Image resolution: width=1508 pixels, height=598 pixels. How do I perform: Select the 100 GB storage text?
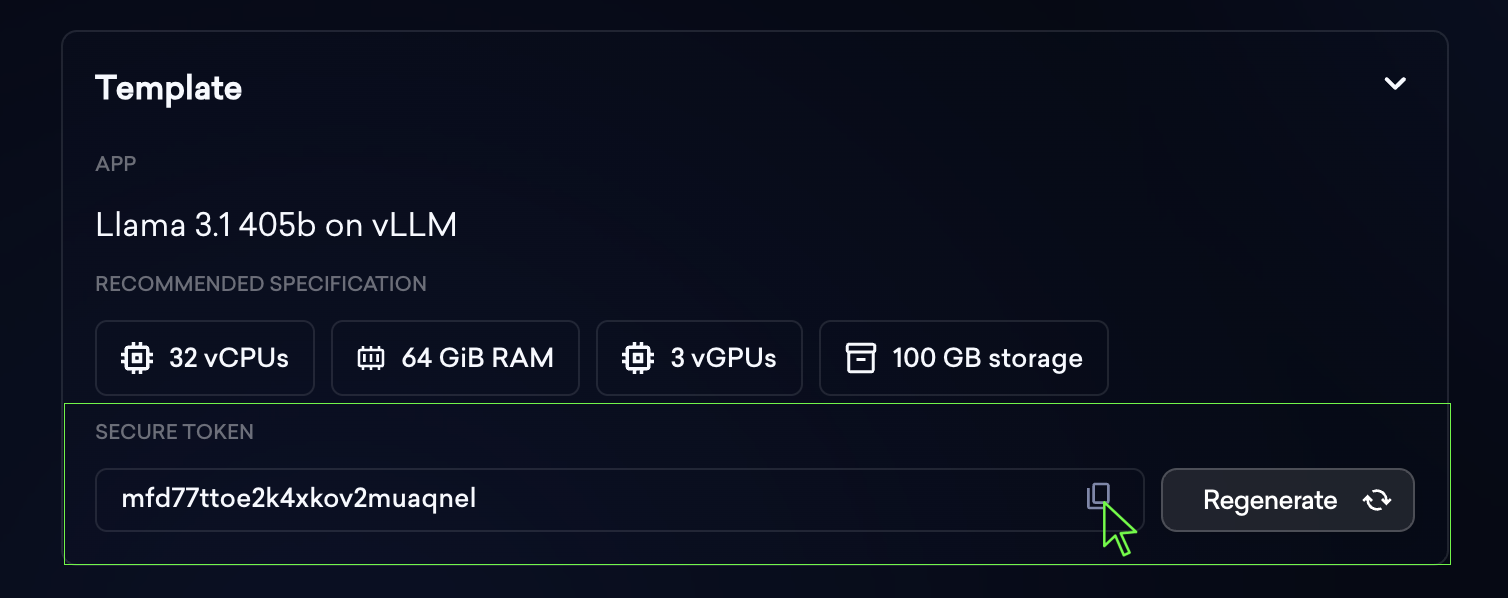pyautogui.click(x=987, y=358)
